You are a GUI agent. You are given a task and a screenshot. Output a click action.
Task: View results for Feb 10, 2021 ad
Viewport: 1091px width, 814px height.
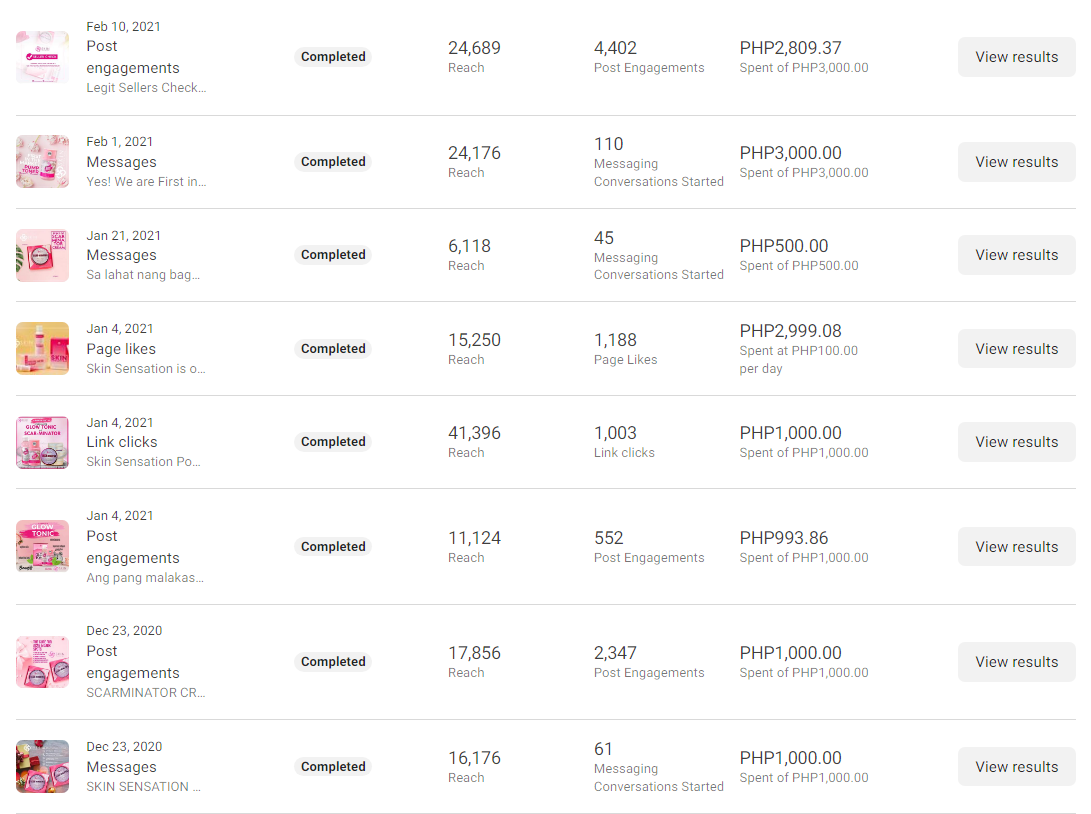pos(1016,57)
